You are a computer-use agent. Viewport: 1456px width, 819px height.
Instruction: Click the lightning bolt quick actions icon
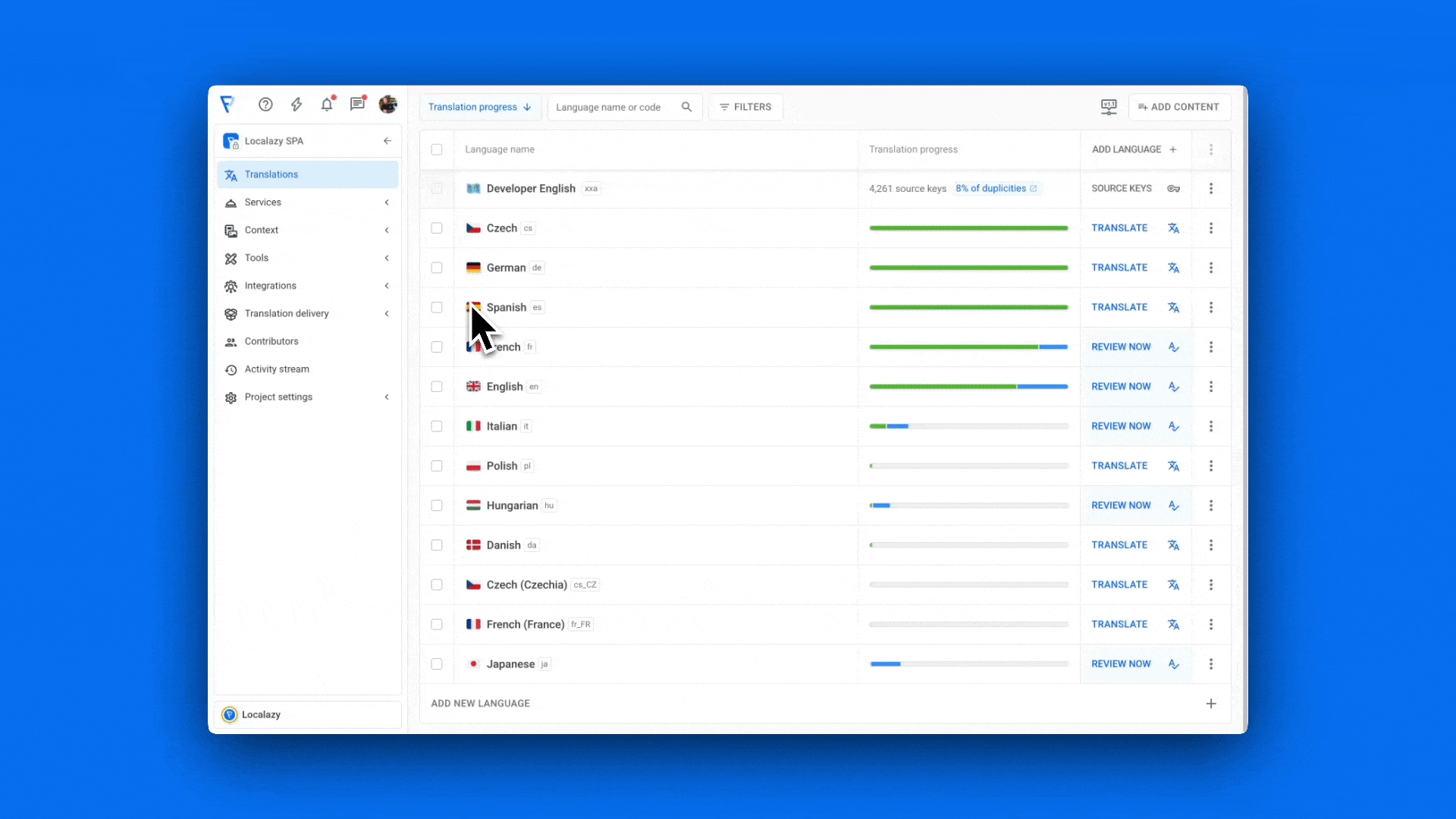coord(297,105)
